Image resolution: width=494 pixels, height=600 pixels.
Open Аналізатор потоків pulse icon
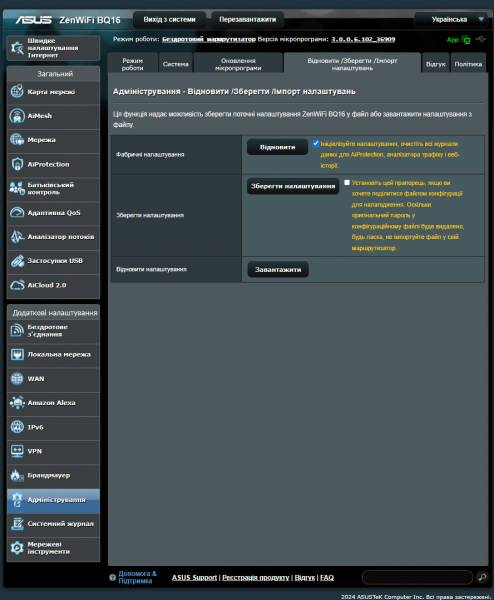coord(17,236)
